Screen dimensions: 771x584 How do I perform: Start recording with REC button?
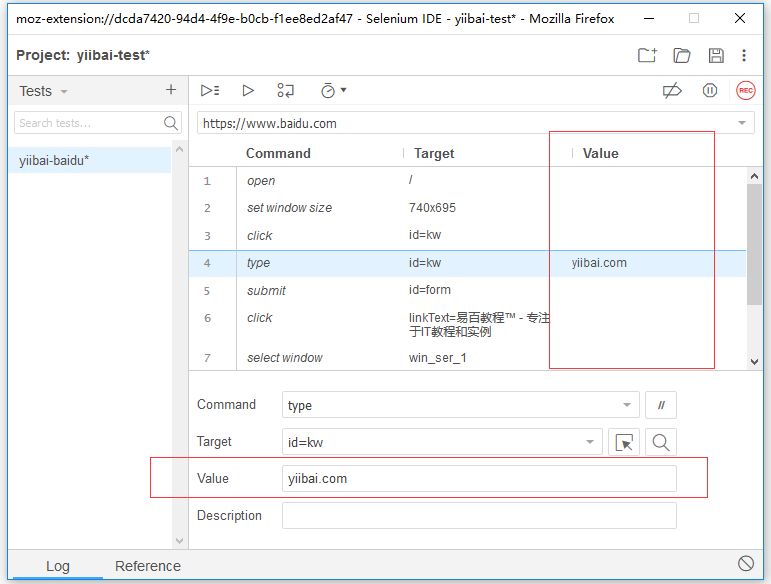tap(745, 90)
